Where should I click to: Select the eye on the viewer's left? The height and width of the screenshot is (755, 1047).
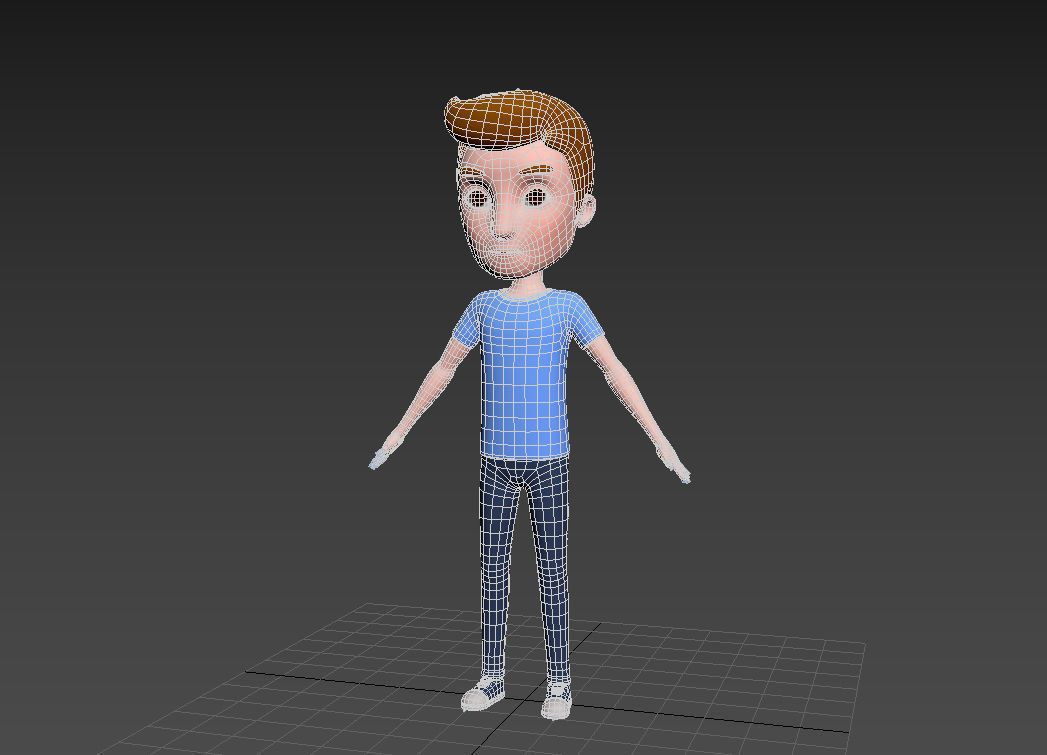click(477, 198)
